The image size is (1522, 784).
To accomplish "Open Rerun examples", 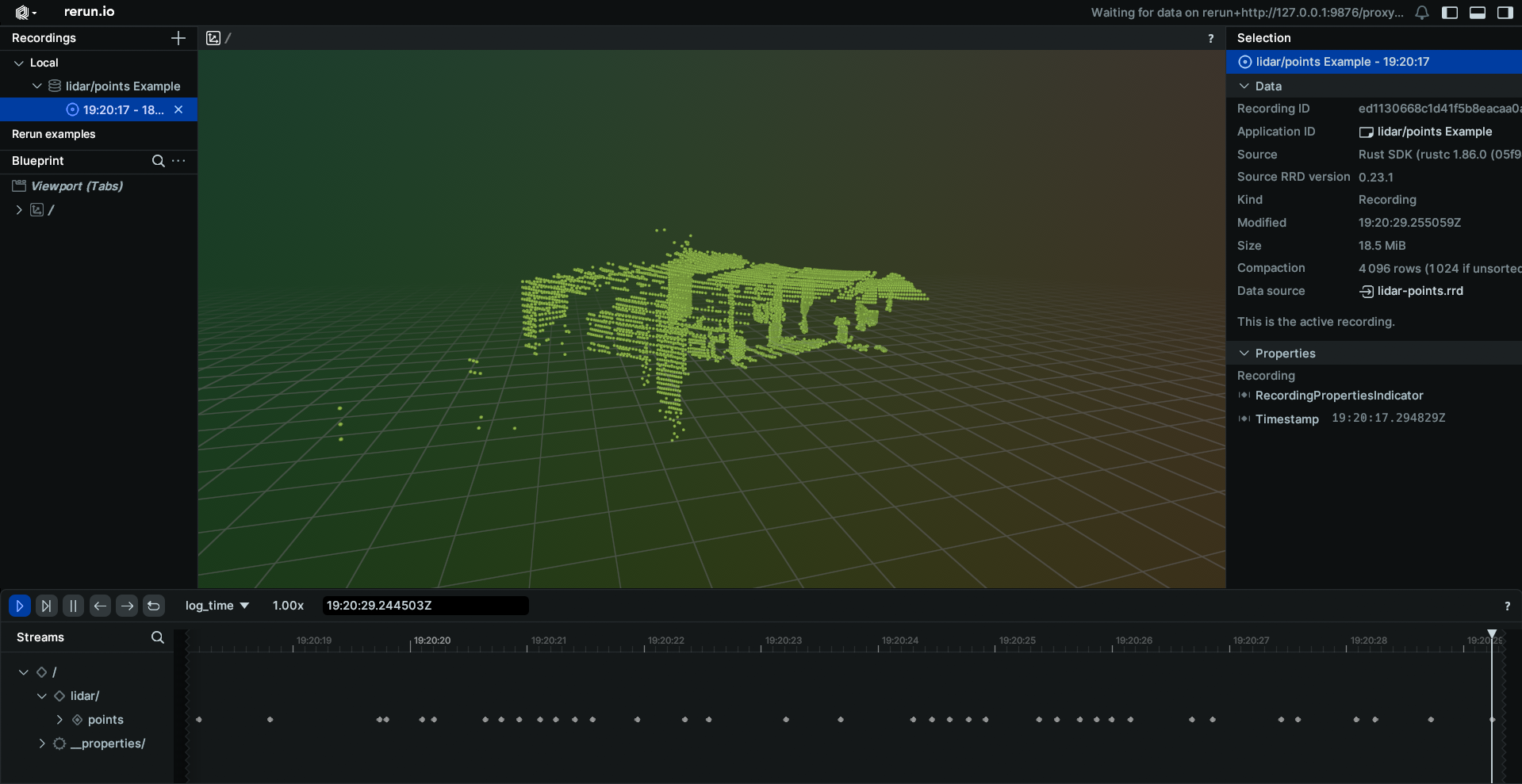I will point(53,134).
